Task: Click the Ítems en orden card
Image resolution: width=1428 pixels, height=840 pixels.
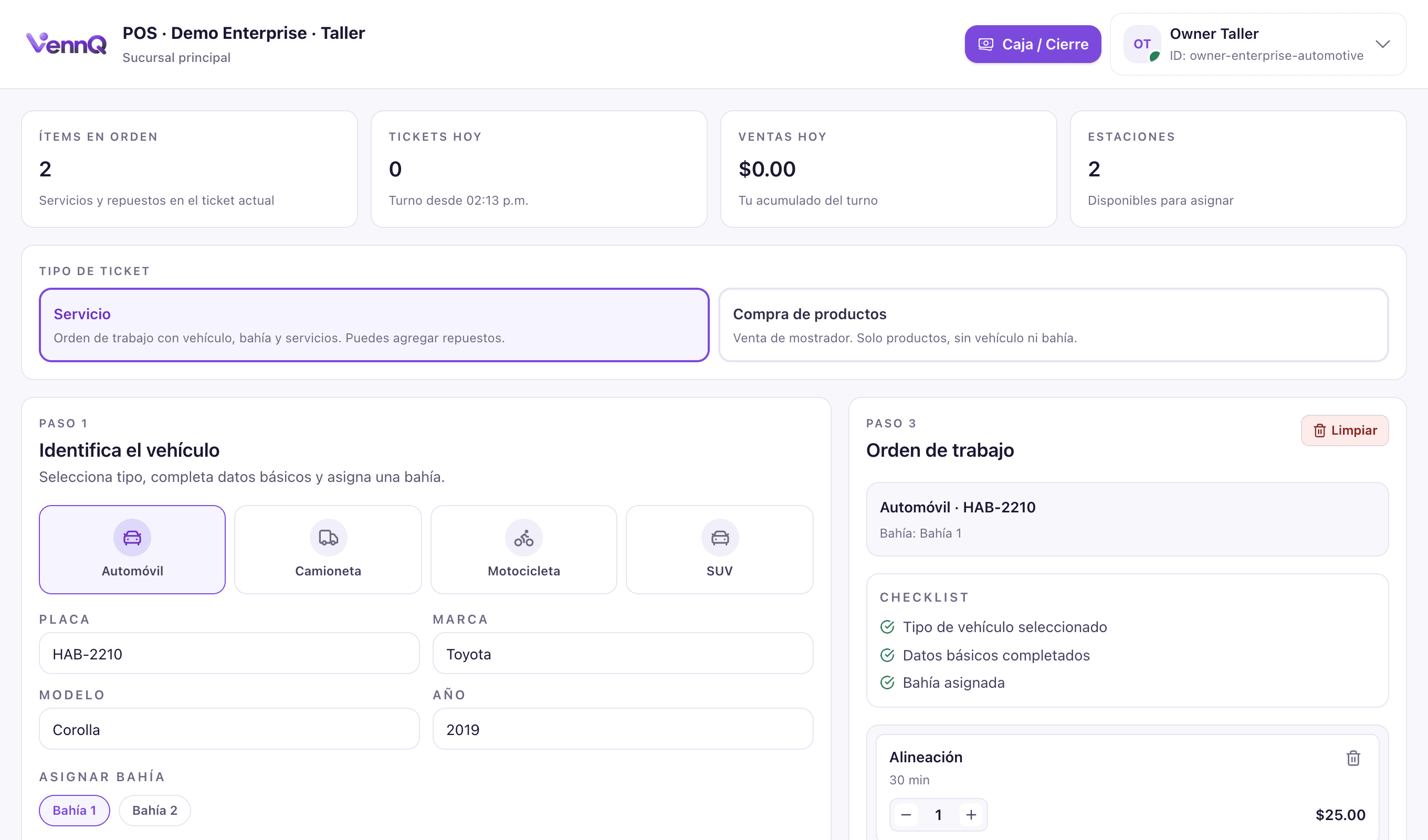Action: 190,169
